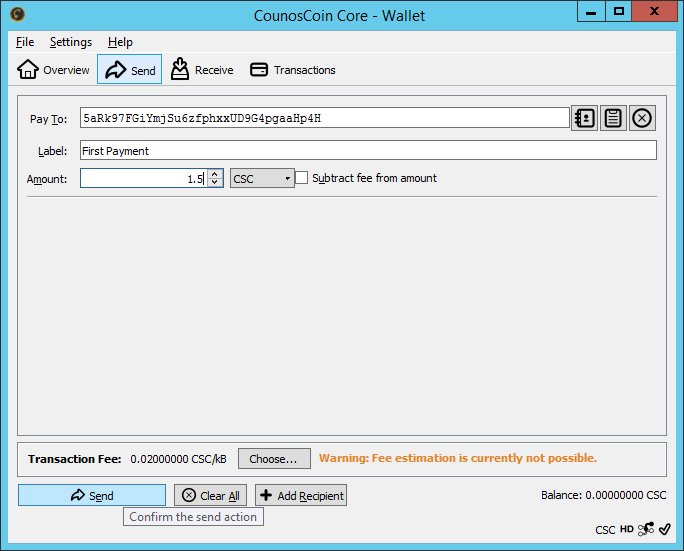Click the 0.02000000 CSC/kB fee value

[178, 459]
